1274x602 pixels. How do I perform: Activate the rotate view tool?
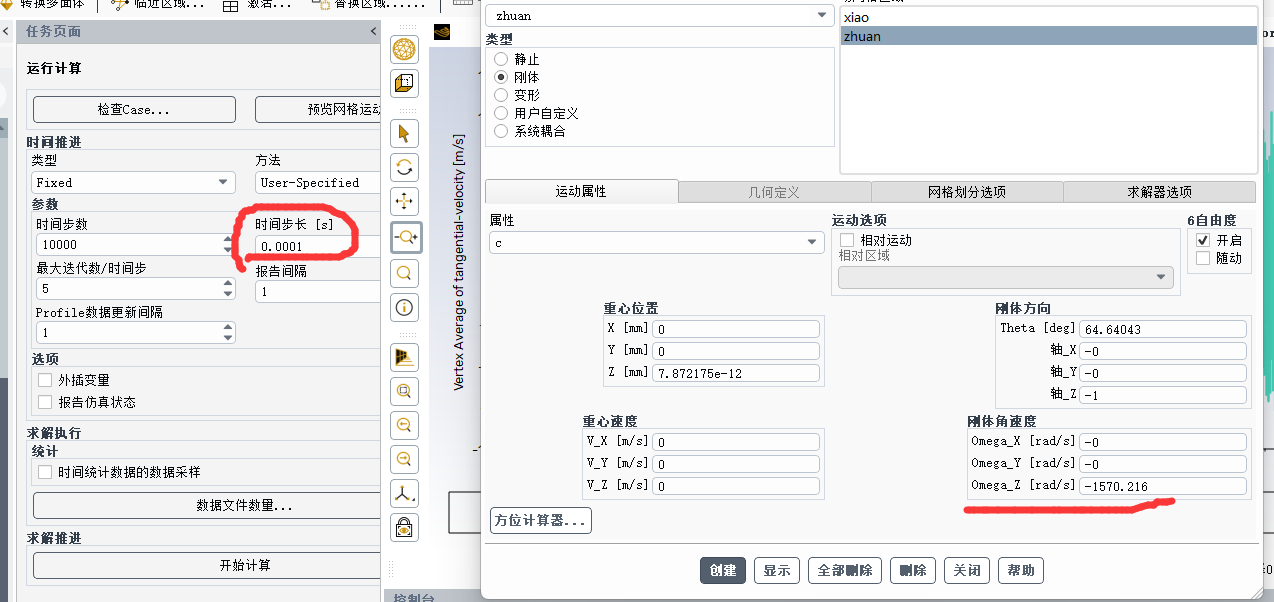(404, 168)
